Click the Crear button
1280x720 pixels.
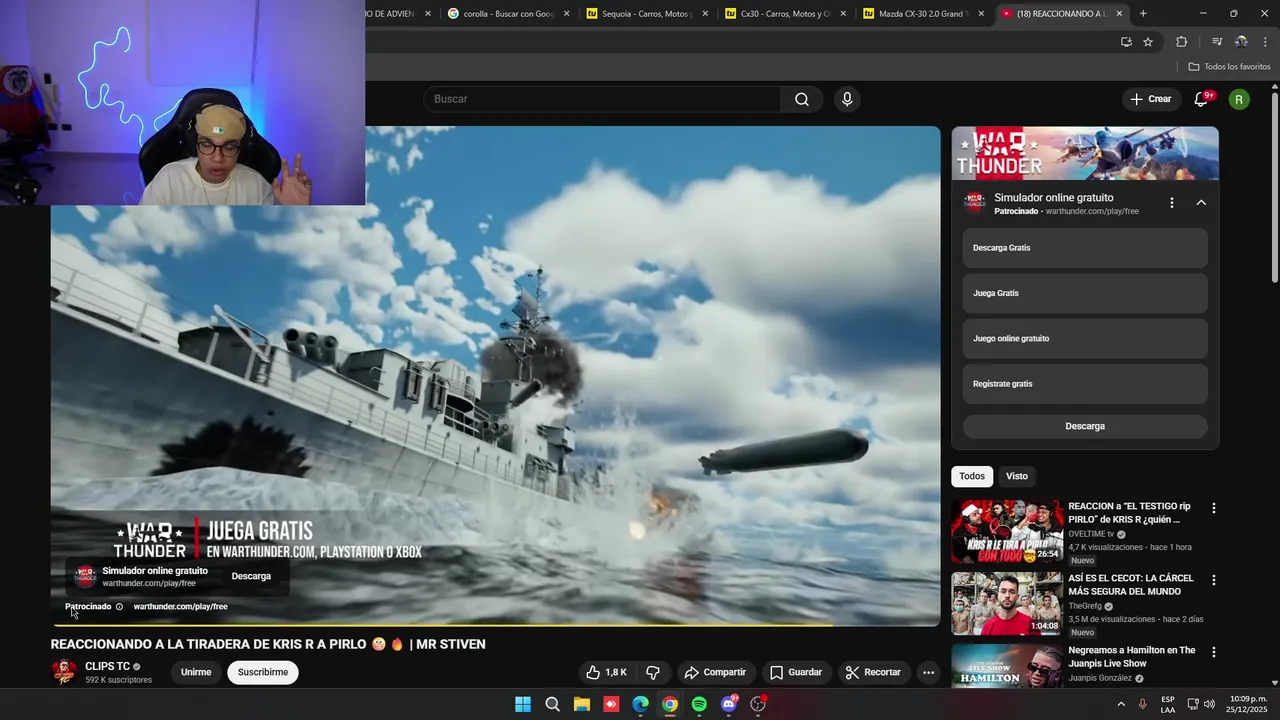(1150, 99)
